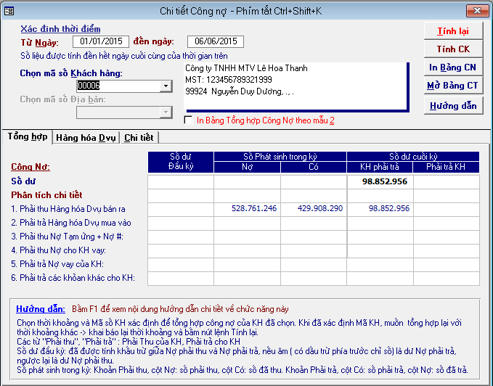The image size is (493, 386).
Task: Click row 5. Phải trả Nợ vay của KH
Action: [x=57, y=264]
